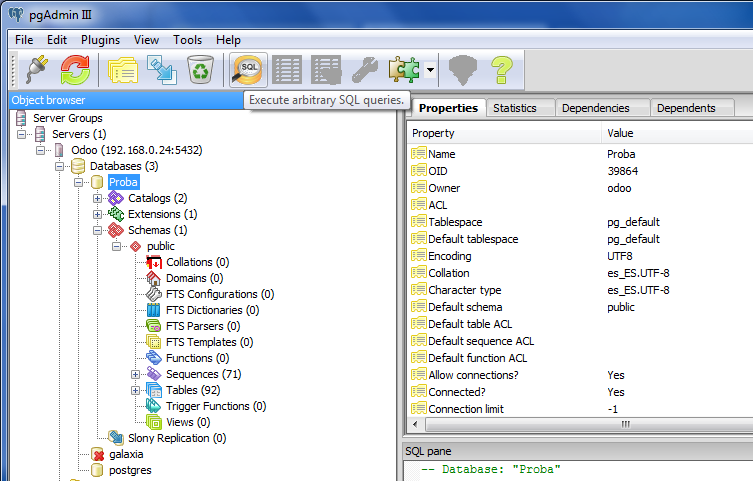Open help with the question mark icon
The width and height of the screenshot is (753, 481).
pos(502,70)
